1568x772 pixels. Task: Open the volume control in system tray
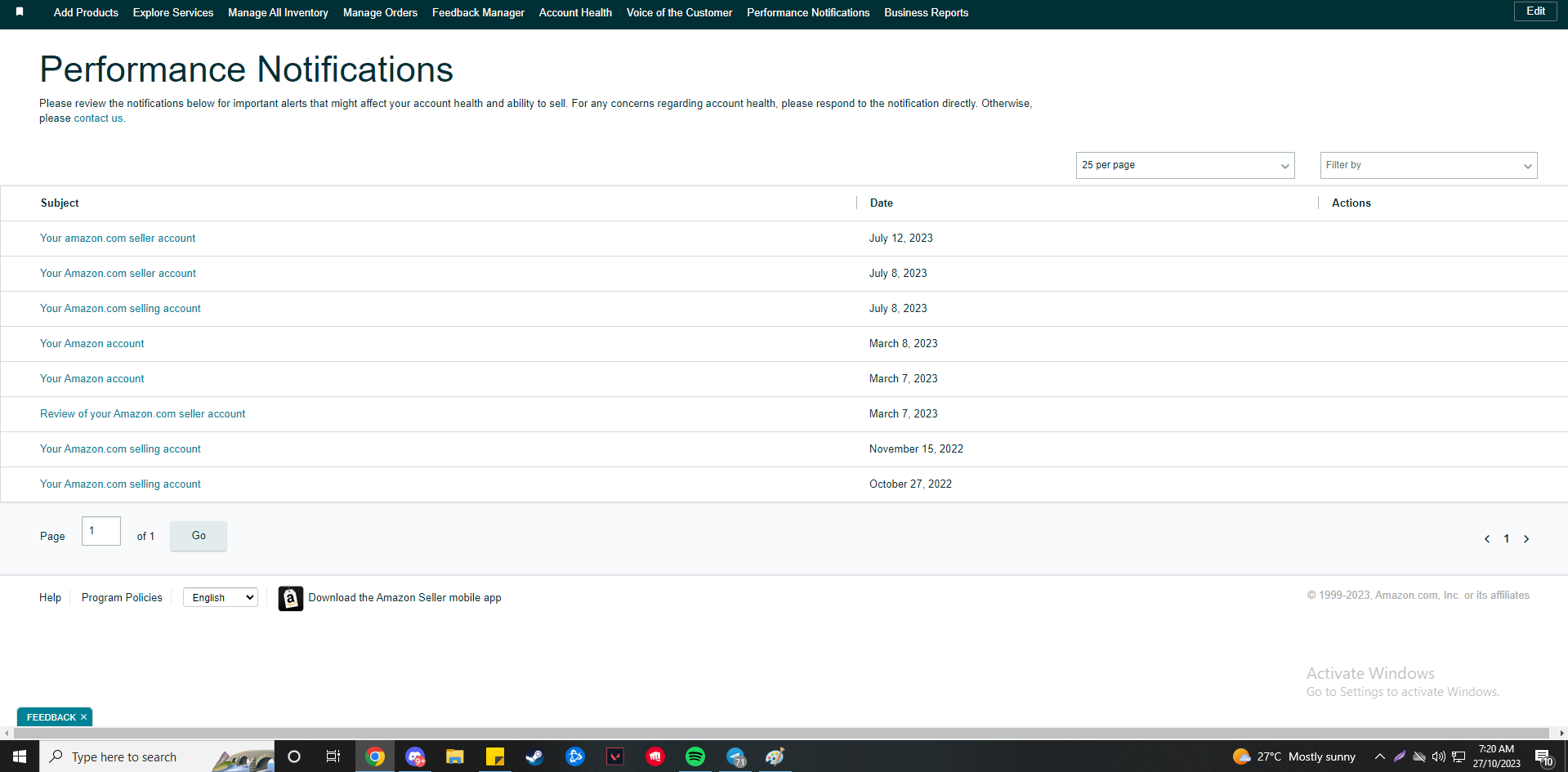pos(1439,756)
